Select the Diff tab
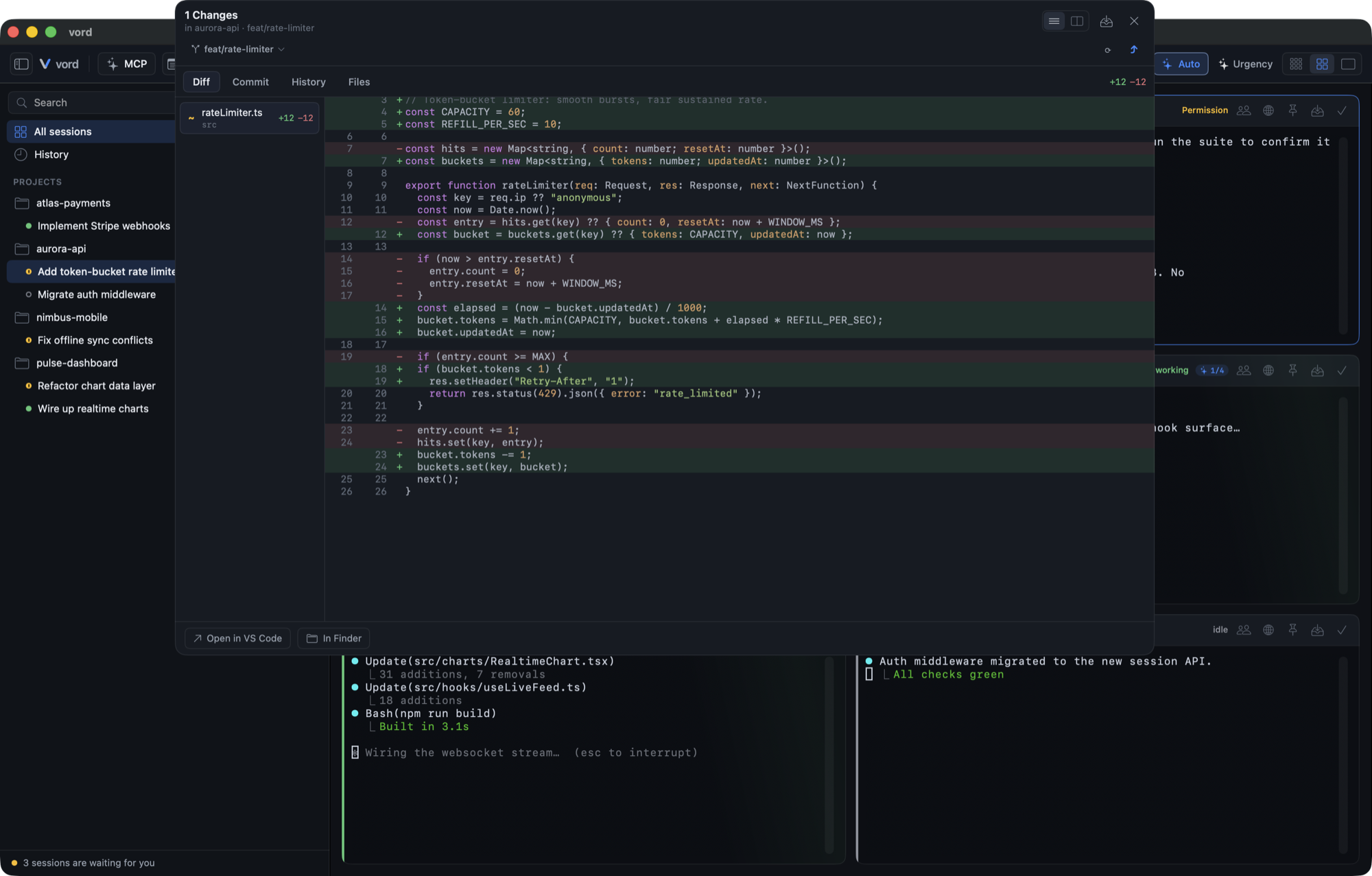Image resolution: width=1372 pixels, height=876 pixels. [201, 82]
